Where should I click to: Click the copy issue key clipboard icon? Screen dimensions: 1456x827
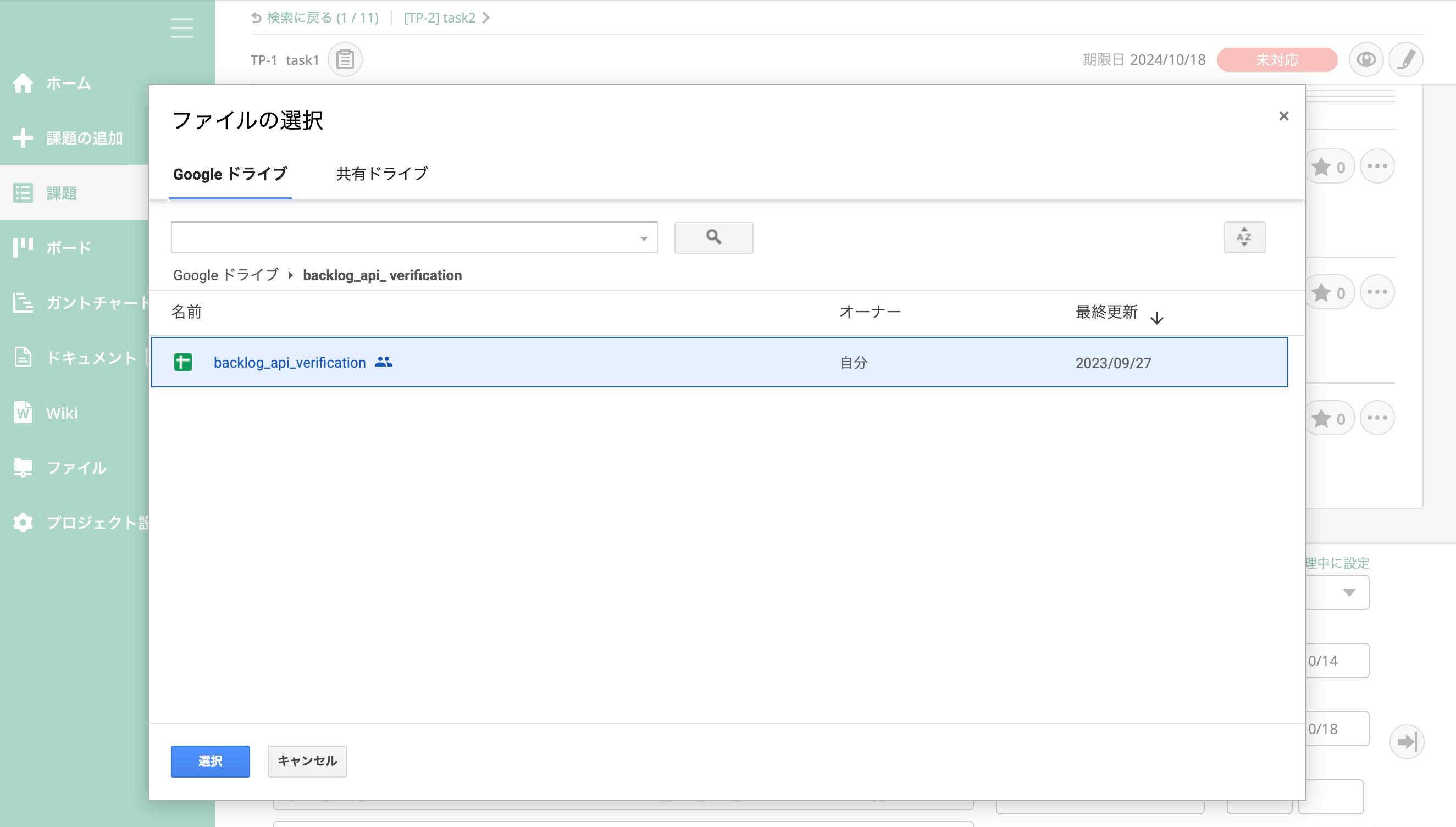(x=345, y=60)
